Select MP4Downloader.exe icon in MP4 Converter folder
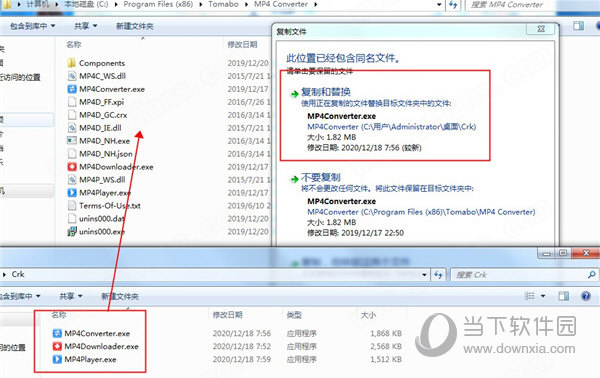600x378 pixels. (72, 167)
